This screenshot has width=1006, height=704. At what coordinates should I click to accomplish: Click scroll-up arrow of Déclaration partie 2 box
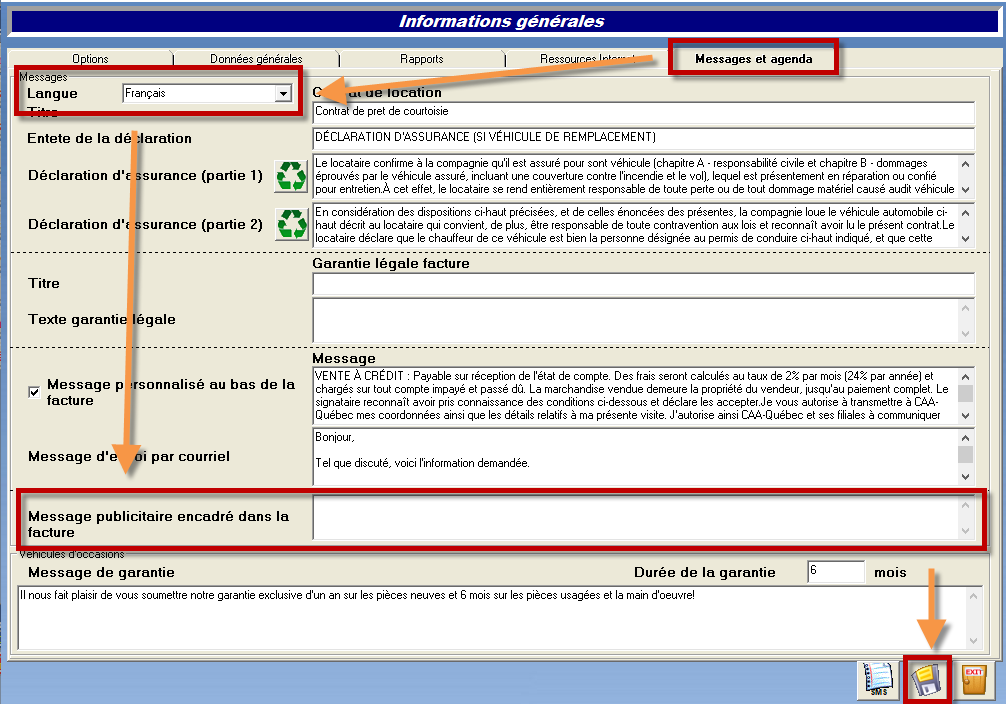[966, 212]
